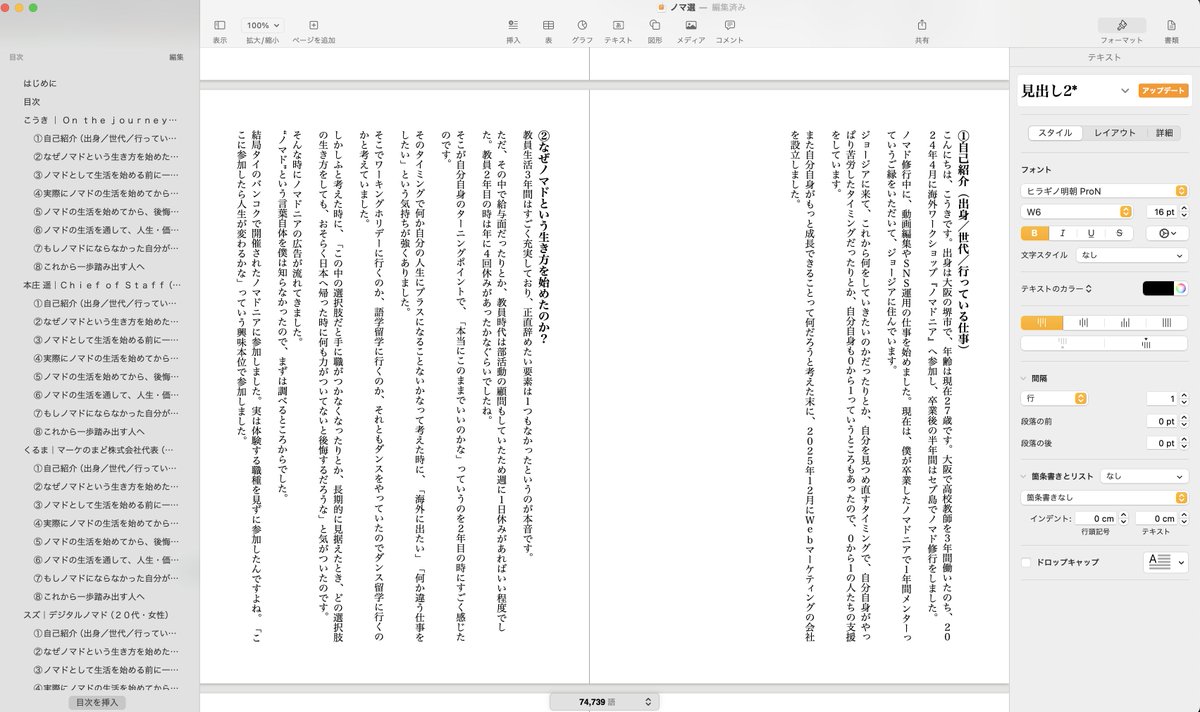This screenshot has height=712, width=1200.
Task: Click the line spacing value 1 stepper
Action: click(x=1185, y=398)
